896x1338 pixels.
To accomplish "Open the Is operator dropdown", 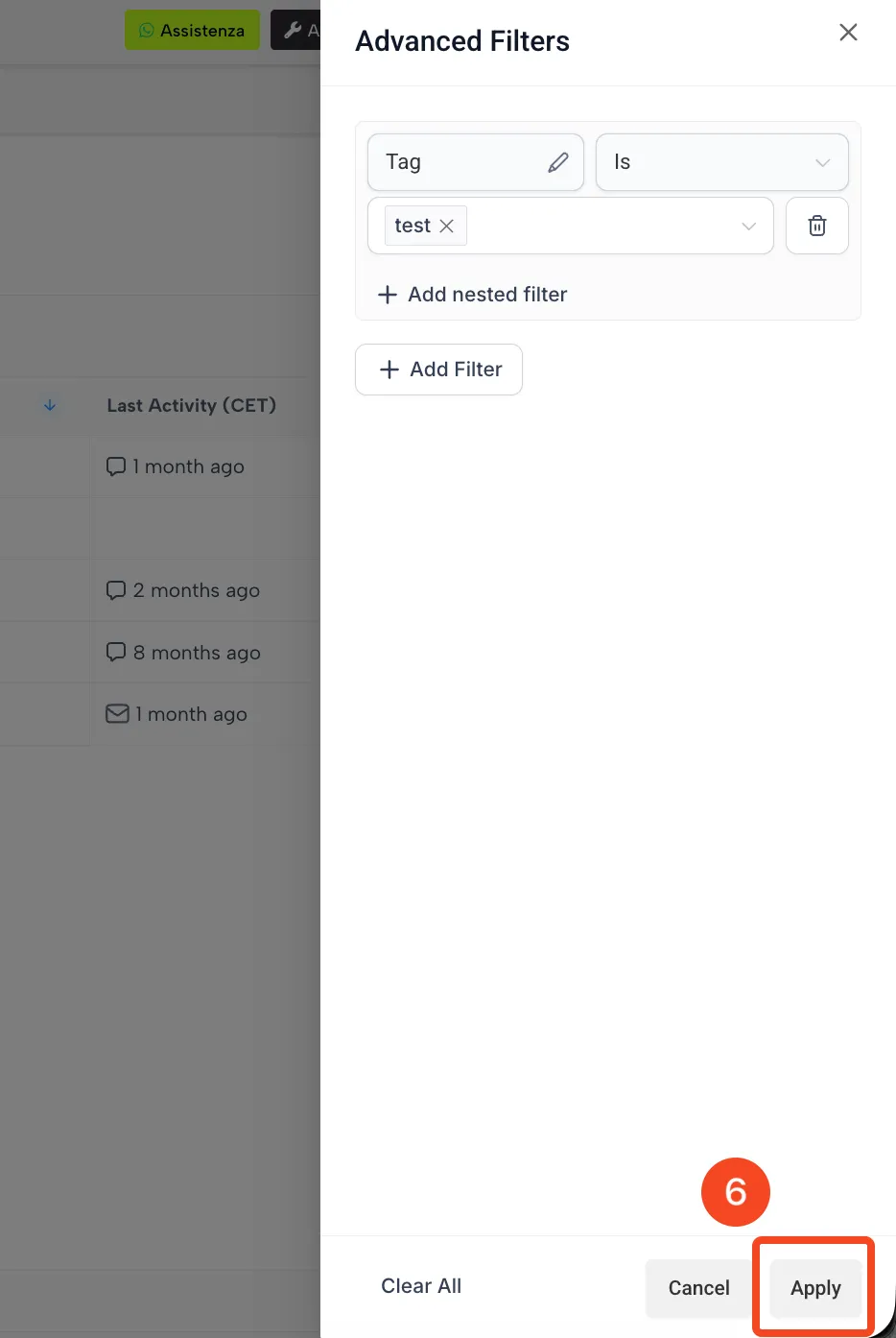I will [x=722, y=162].
